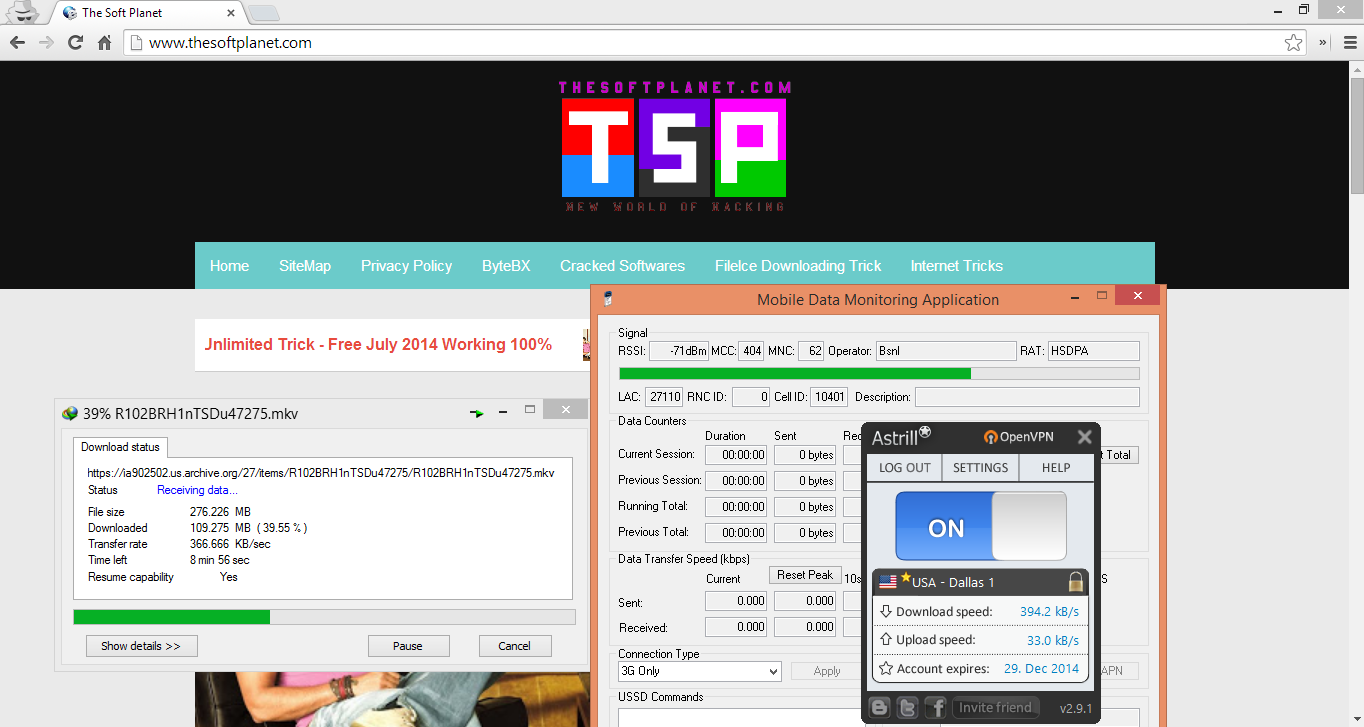Open the Cracked Softwares menu item
The height and width of the screenshot is (727, 1364).
point(622,266)
